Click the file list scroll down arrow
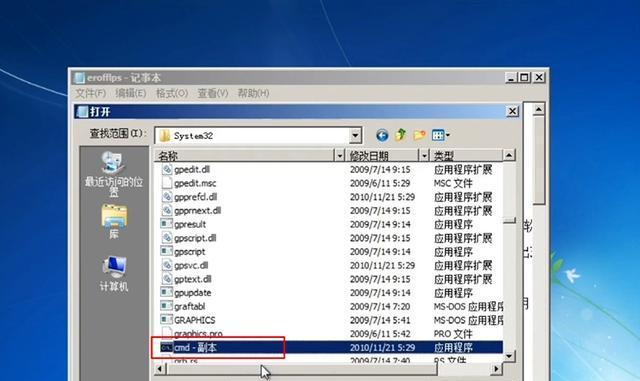Screen dimensions: 640x381 509,356
